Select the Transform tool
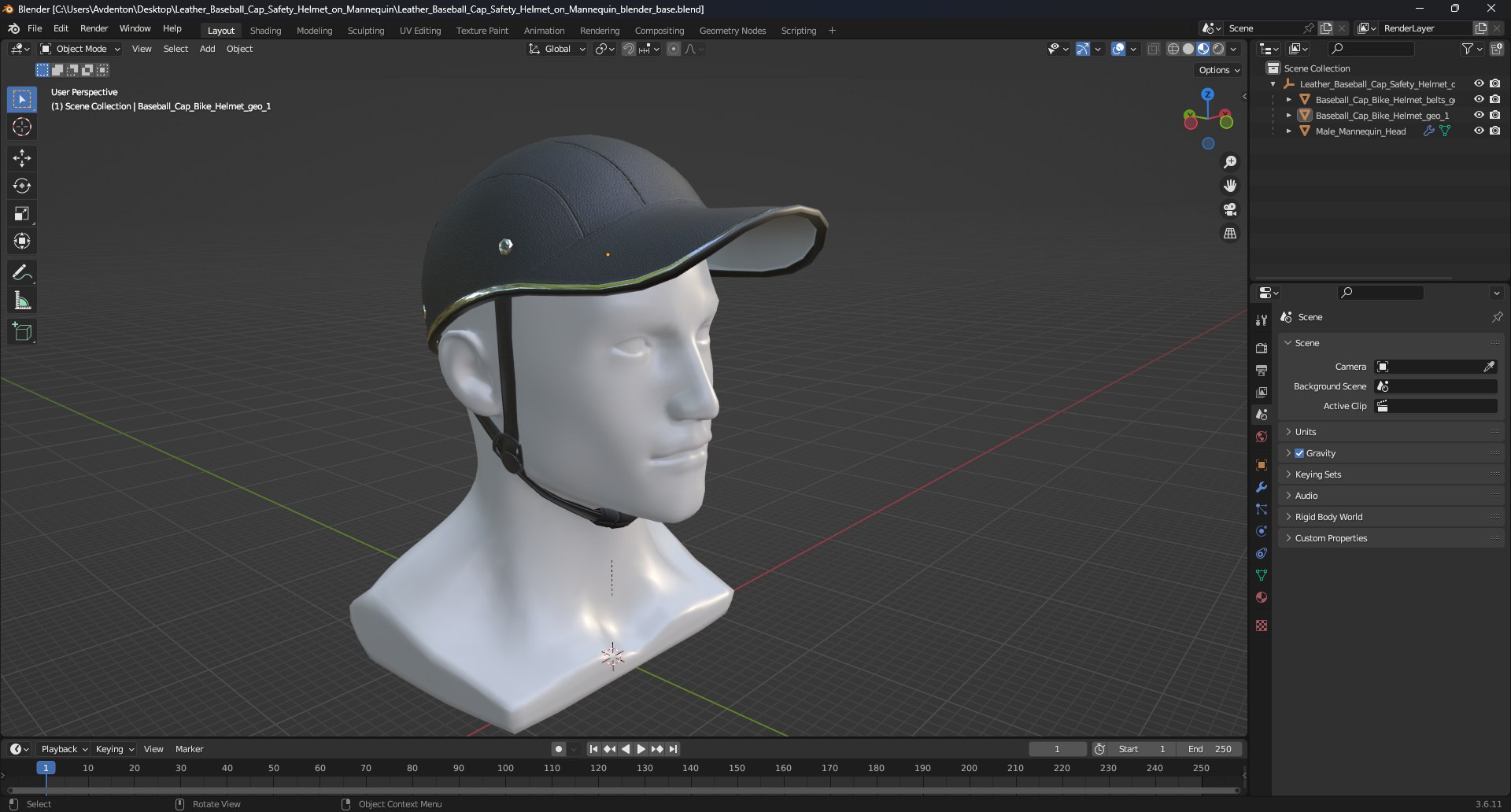1511x812 pixels. point(22,241)
